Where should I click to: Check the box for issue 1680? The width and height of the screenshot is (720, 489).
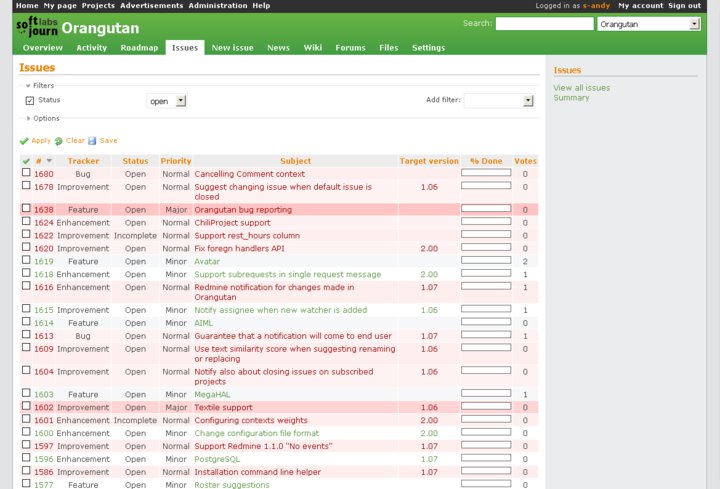pyautogui.click(x=26, y=173)
